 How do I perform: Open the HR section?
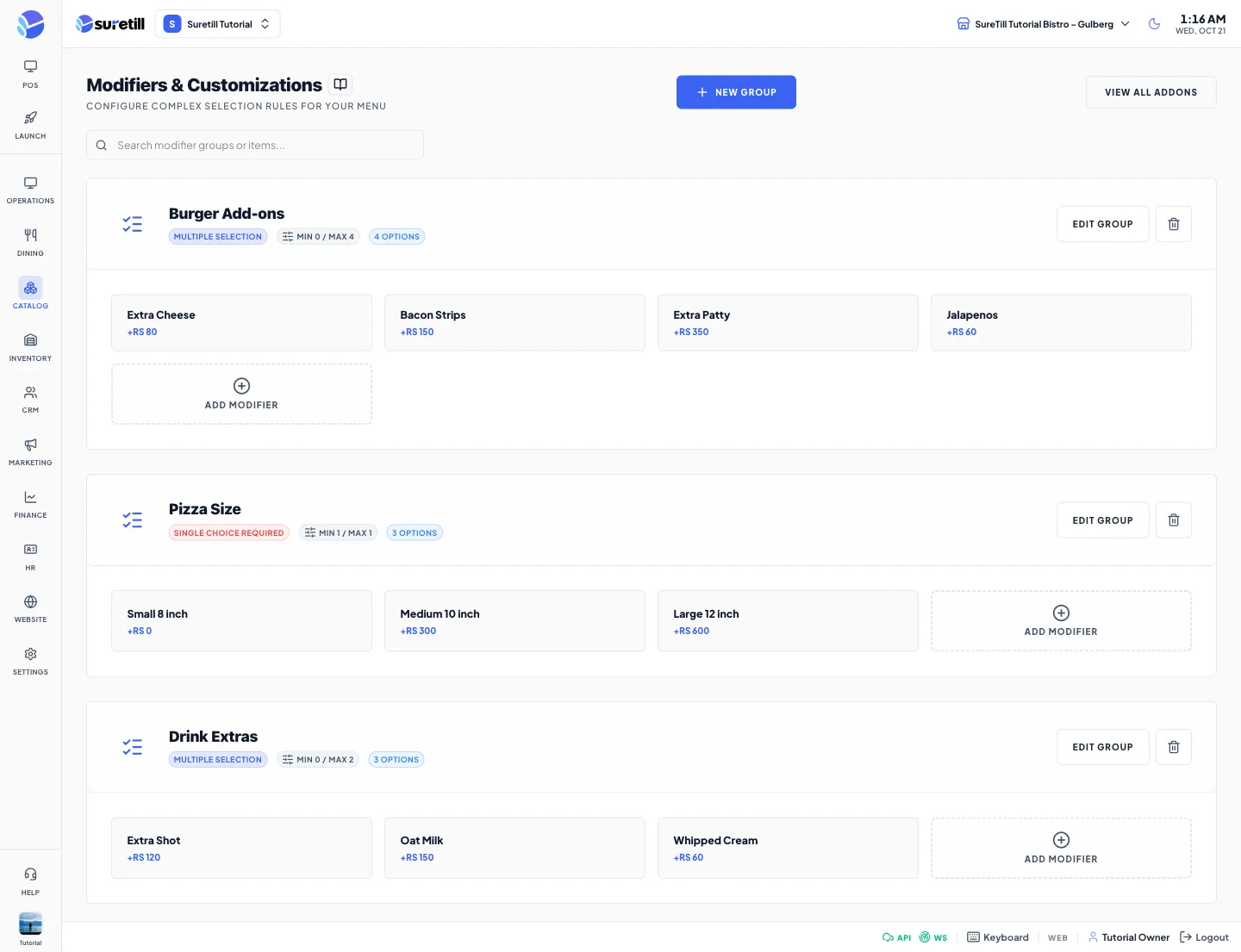[x=30, y=557]
